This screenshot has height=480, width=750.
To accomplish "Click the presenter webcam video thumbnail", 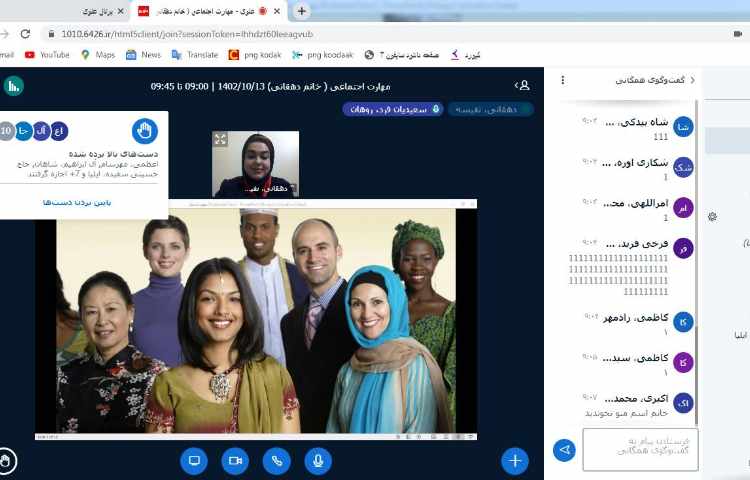I will (x=255, y=164).
